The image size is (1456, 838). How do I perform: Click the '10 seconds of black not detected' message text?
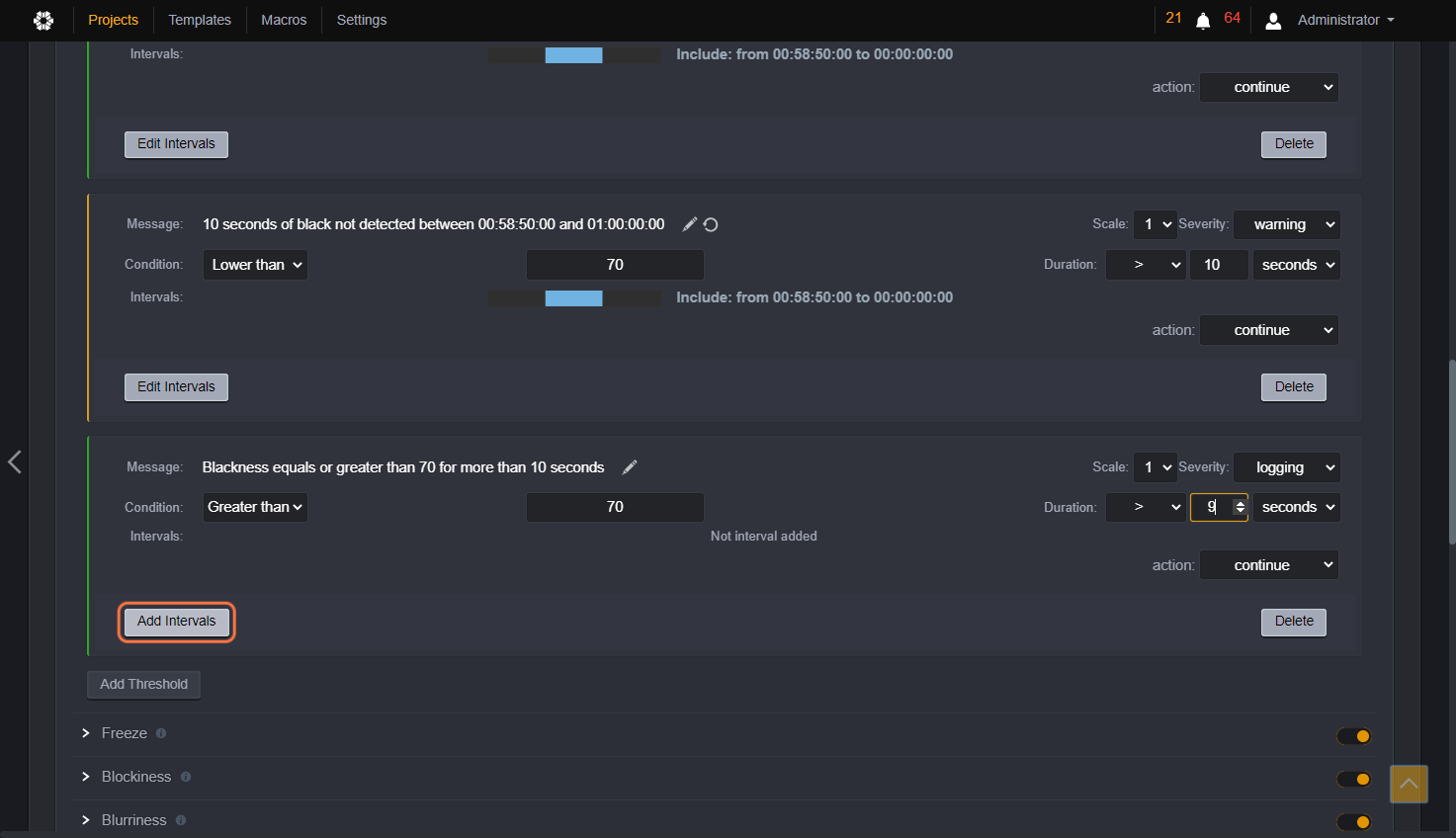434,224
